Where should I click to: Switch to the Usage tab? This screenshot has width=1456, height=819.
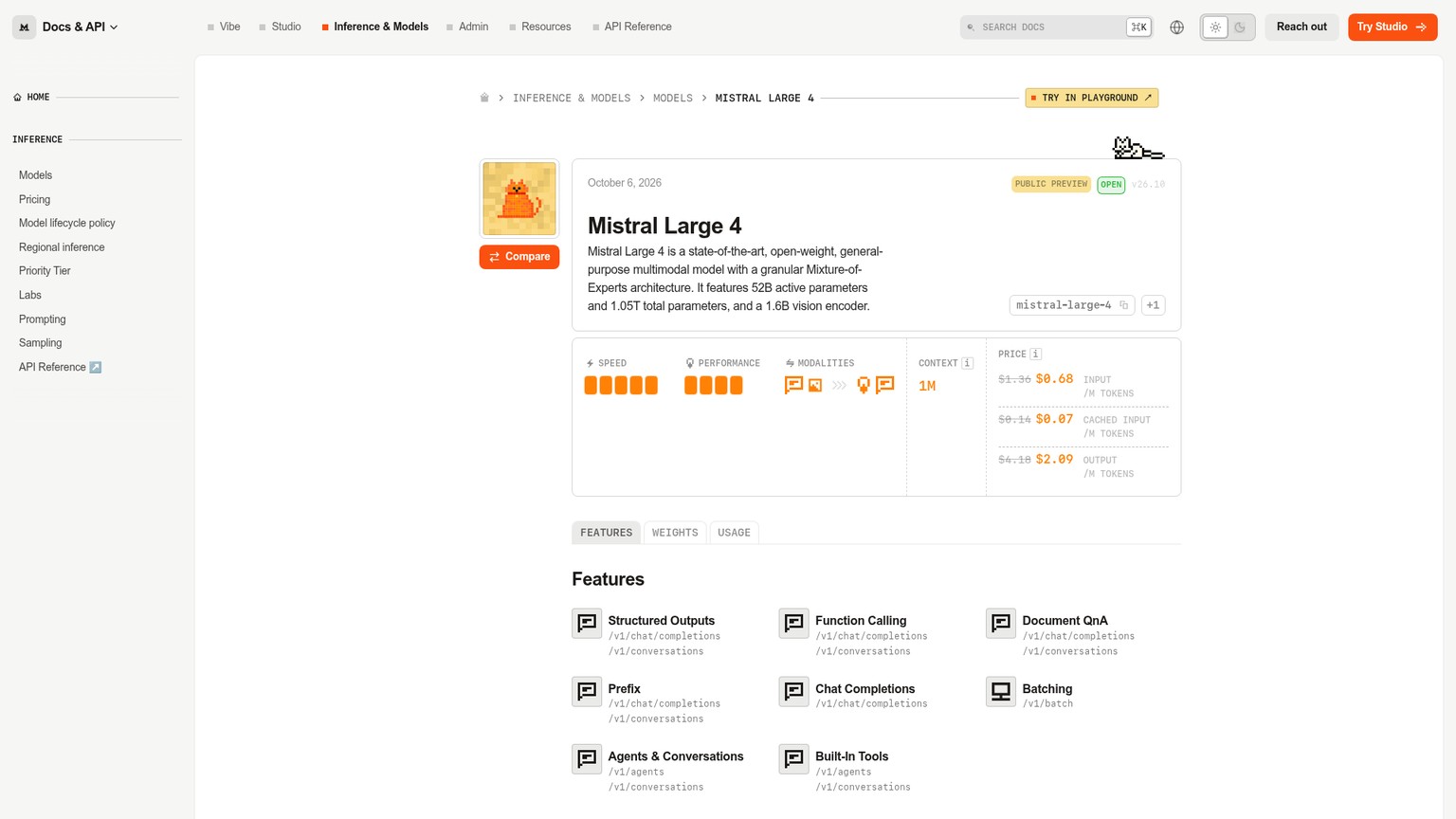734,533
